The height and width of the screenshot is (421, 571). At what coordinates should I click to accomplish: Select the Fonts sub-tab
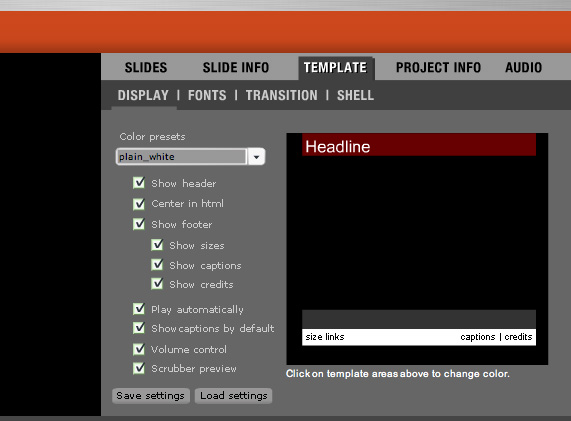[x=207, y=95]
